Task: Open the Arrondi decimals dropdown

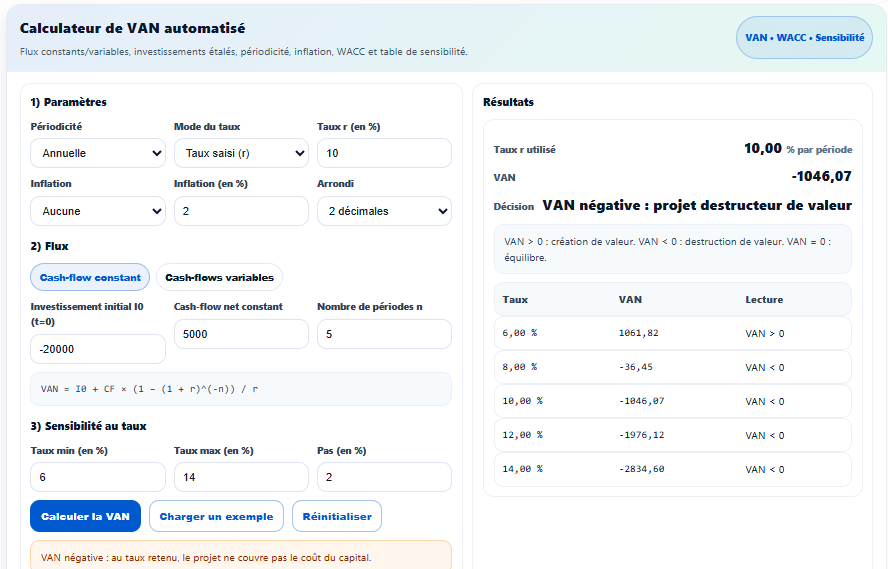Action: [384, 211]
